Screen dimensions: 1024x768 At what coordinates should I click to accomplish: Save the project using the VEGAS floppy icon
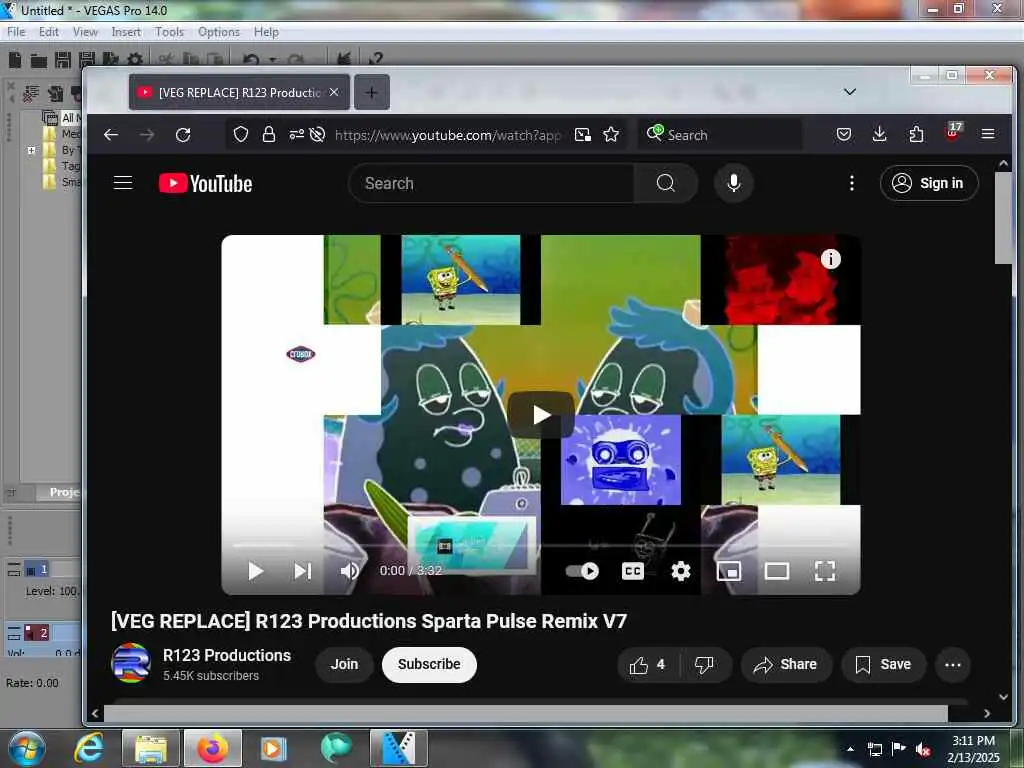coord(63,60)
